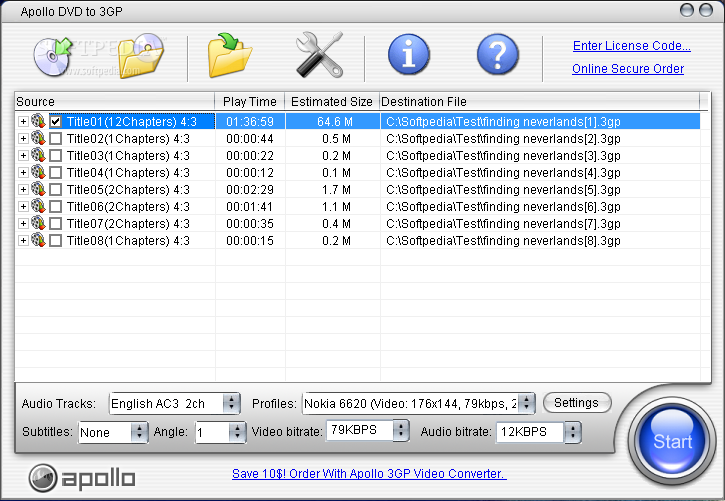Check the Title07 checkbox
This screenshot has width=725, height=501.
click(55, 224)
